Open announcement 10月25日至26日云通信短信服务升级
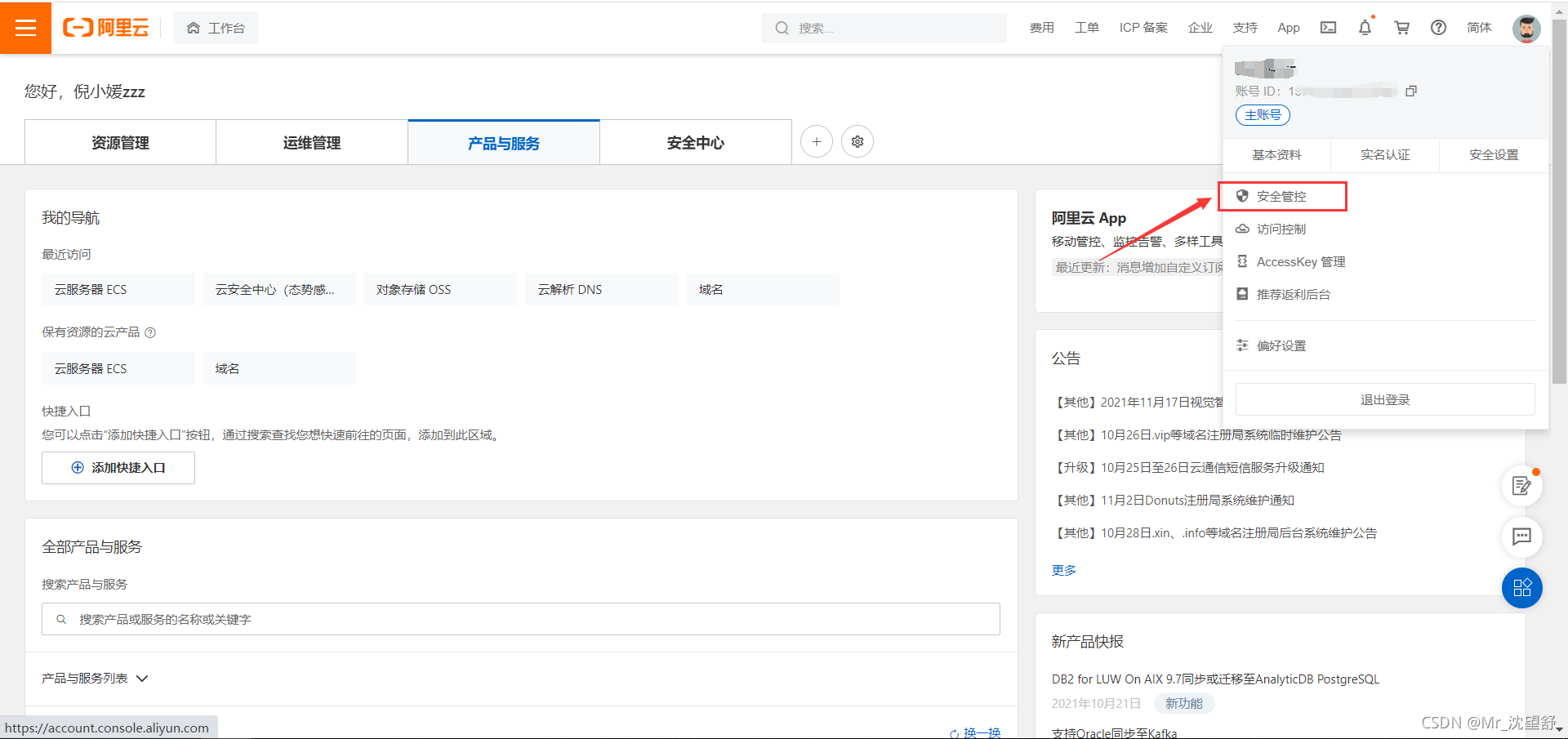 point(1188,468)
